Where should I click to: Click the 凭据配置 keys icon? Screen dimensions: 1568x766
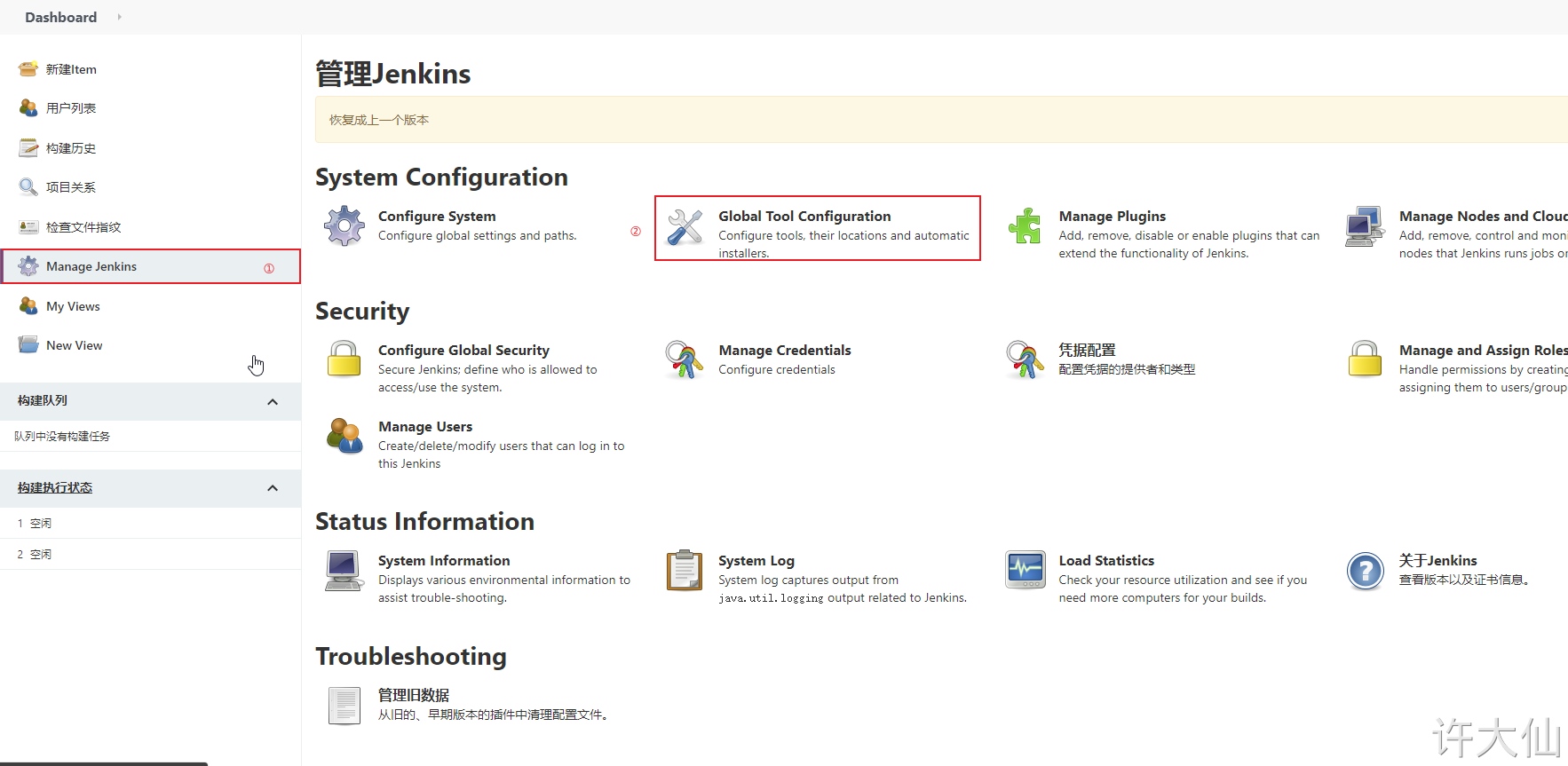(x=1025, y=359)
